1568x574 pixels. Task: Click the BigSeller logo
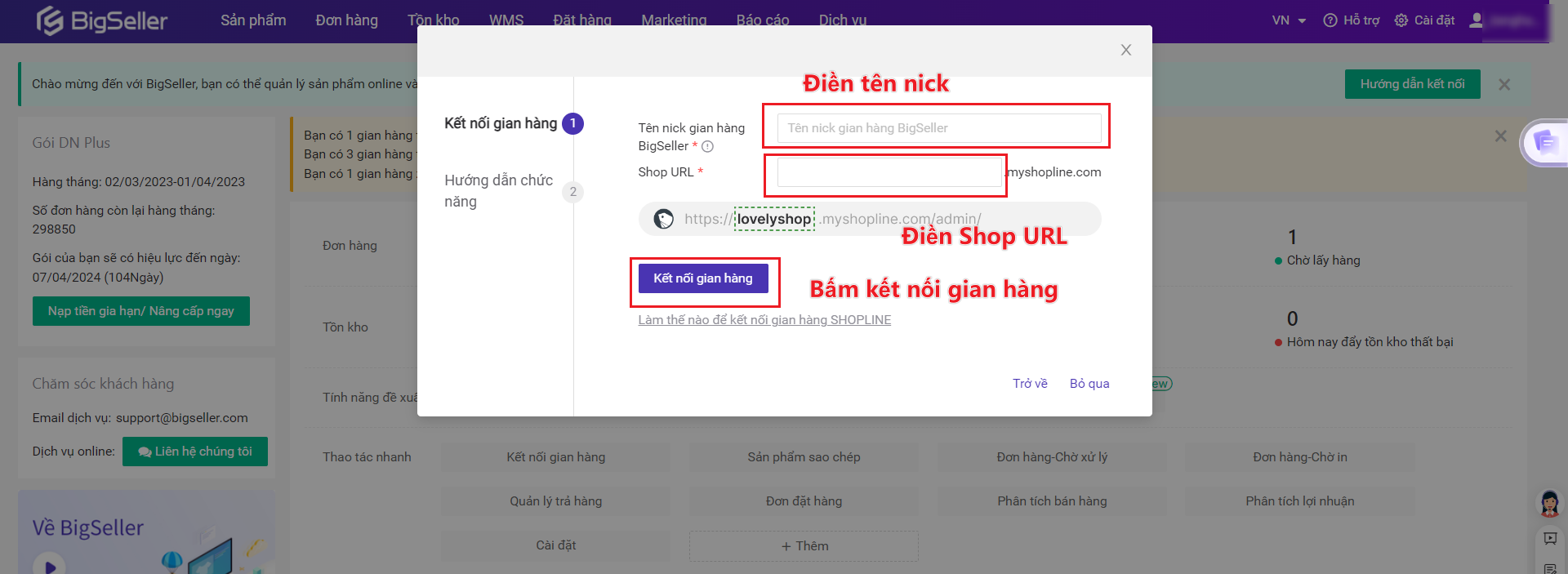[x=102, y=20]
